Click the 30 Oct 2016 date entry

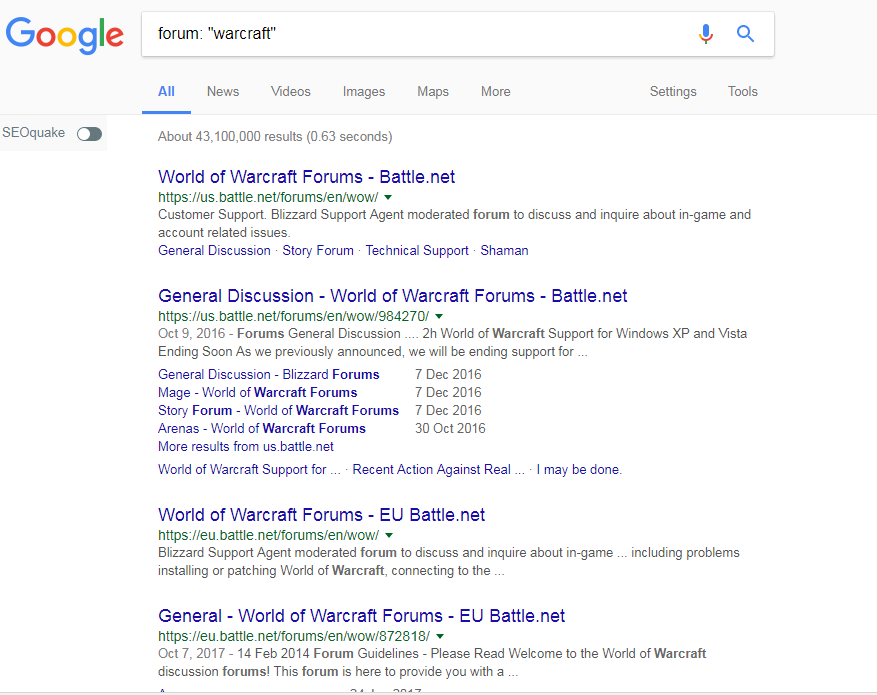tap(450, 428)
